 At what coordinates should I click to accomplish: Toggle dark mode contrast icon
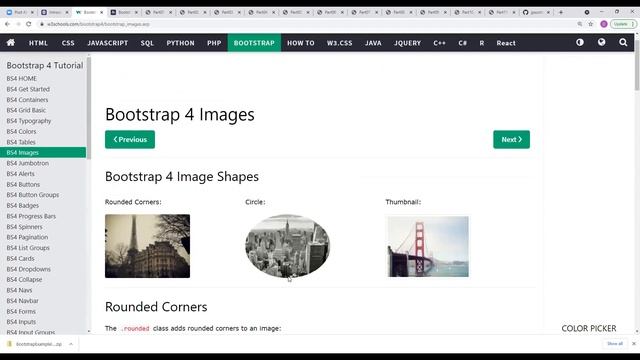click(580, 42)
